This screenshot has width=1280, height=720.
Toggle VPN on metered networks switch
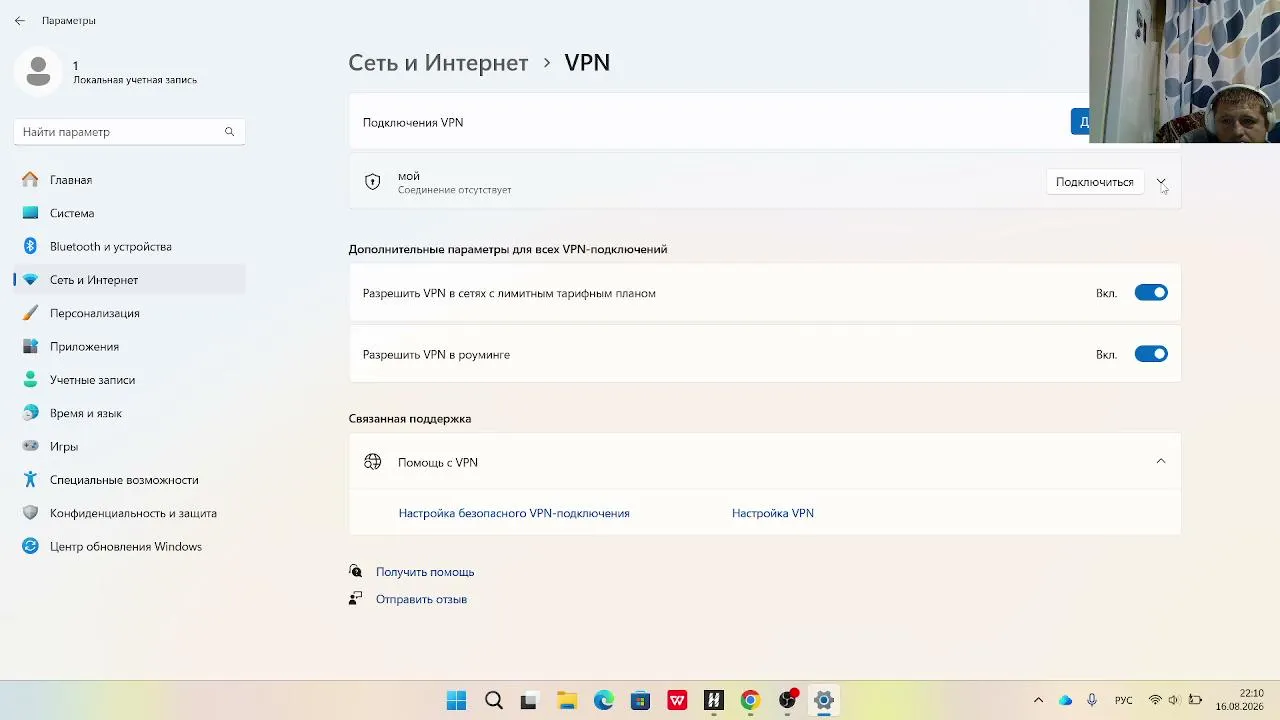tap(1151, 293)
